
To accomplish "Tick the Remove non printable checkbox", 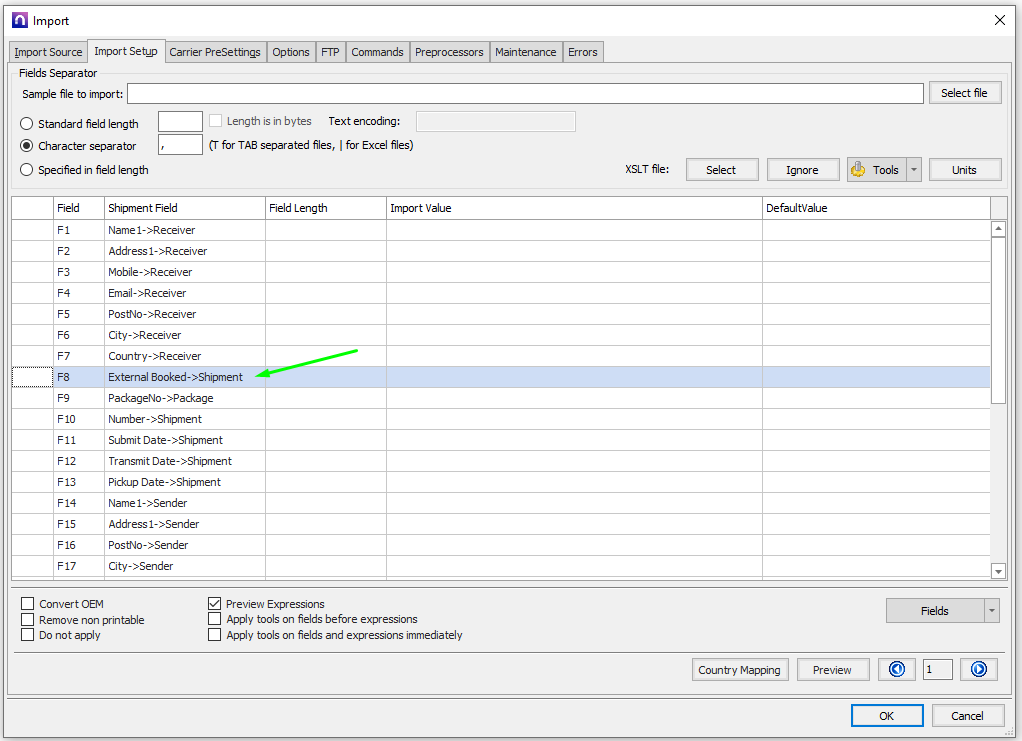I will tap(28, 620).
